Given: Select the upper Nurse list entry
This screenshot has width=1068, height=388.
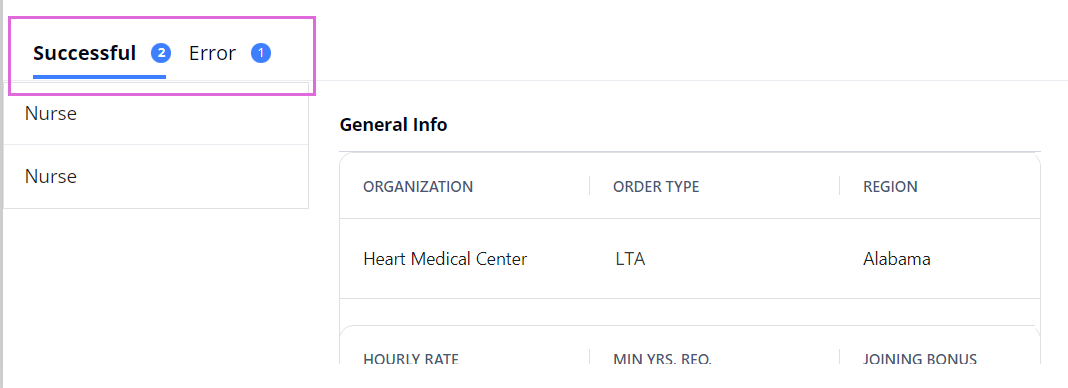Looking at the screenshot, I should [156, 114].
